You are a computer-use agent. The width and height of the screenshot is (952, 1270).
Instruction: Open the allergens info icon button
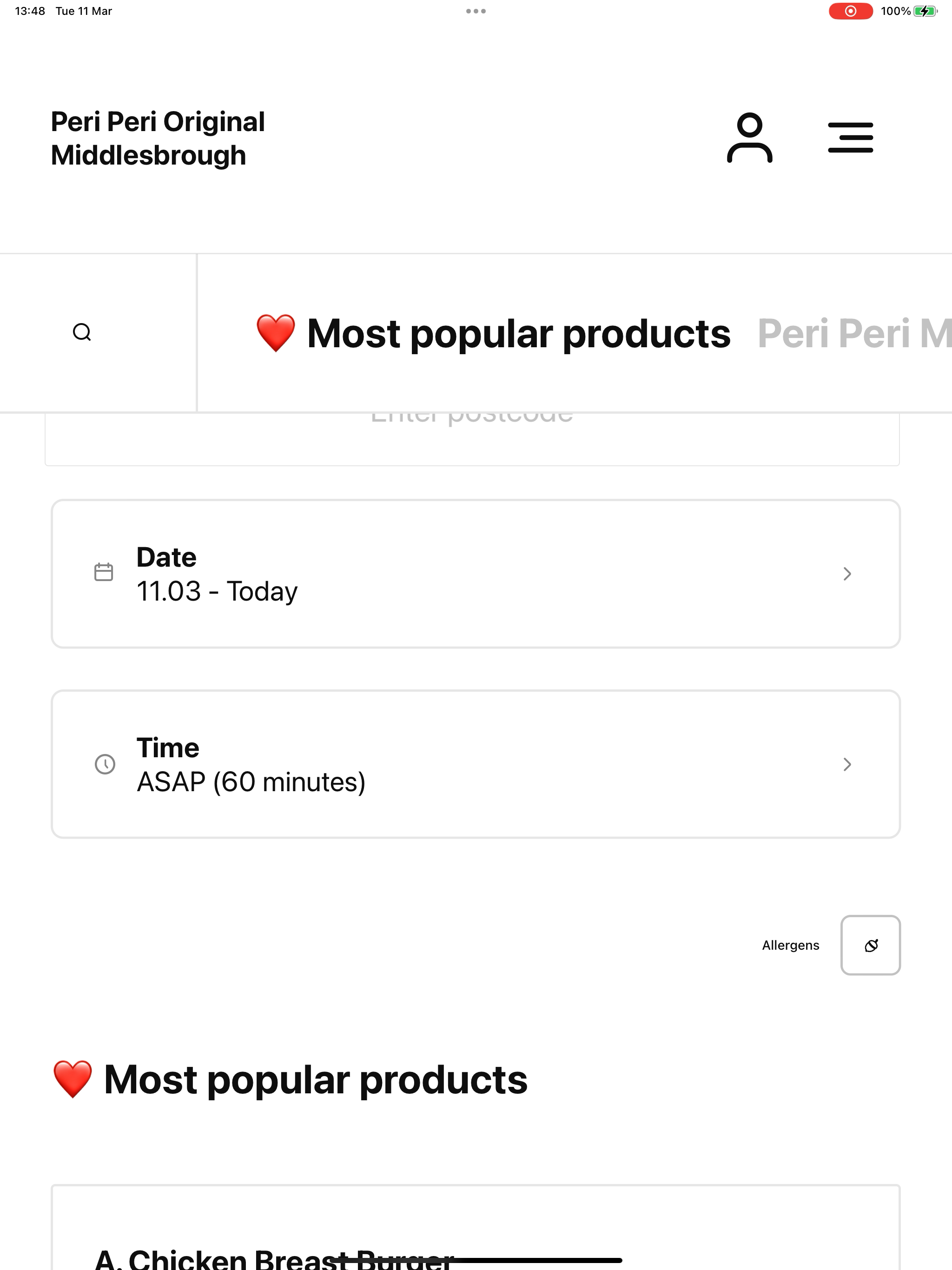(x=871, y=945)
